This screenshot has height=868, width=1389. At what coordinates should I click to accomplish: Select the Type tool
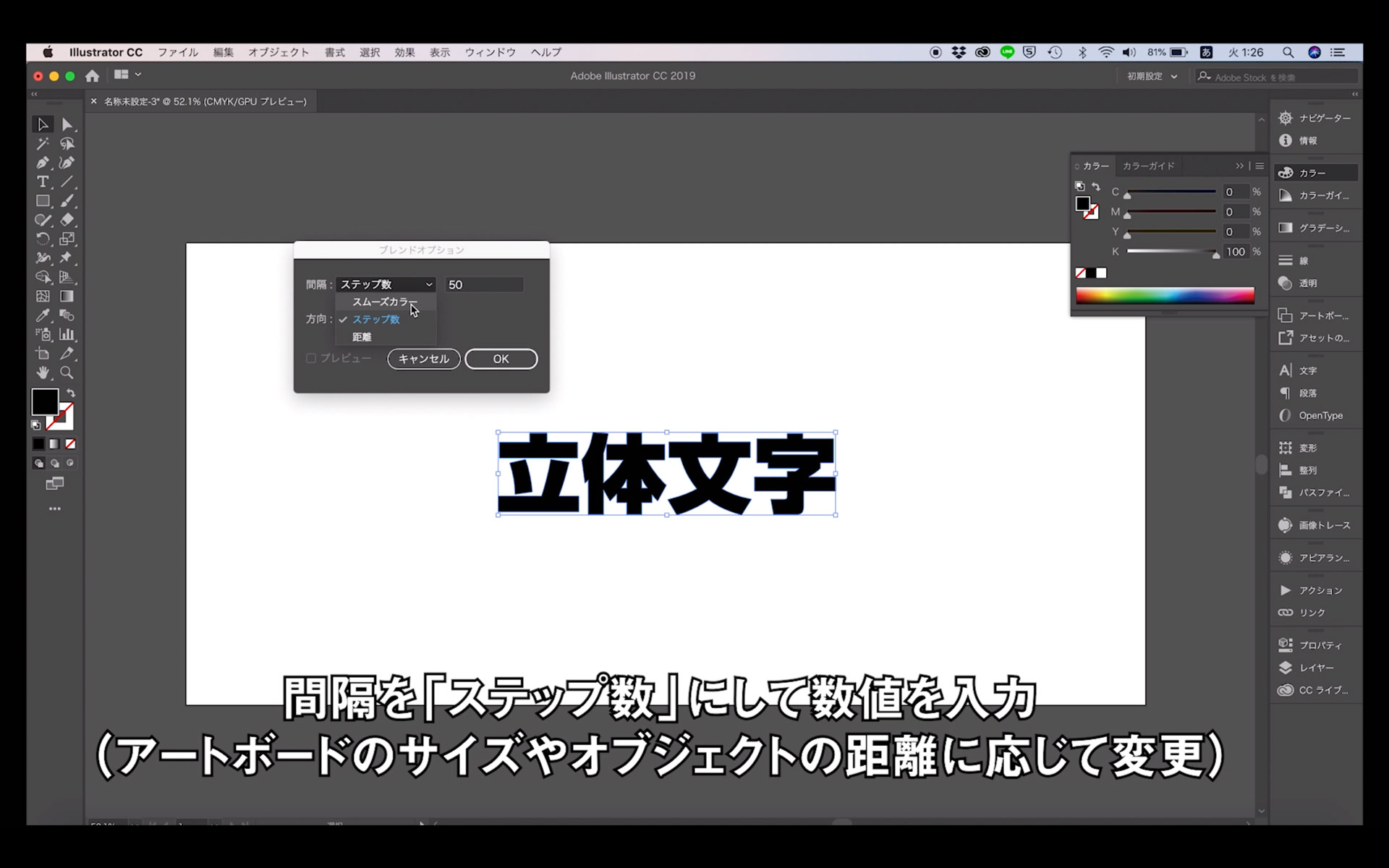click(43, 182)
